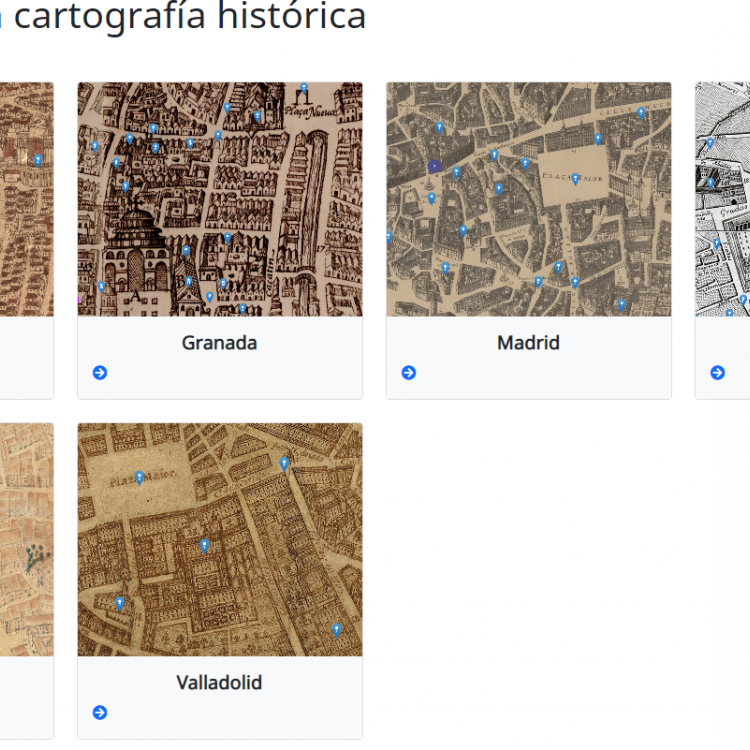Open the Madrid map thumbnail
This screenshot has width=750, height=750.
(529, 199)
